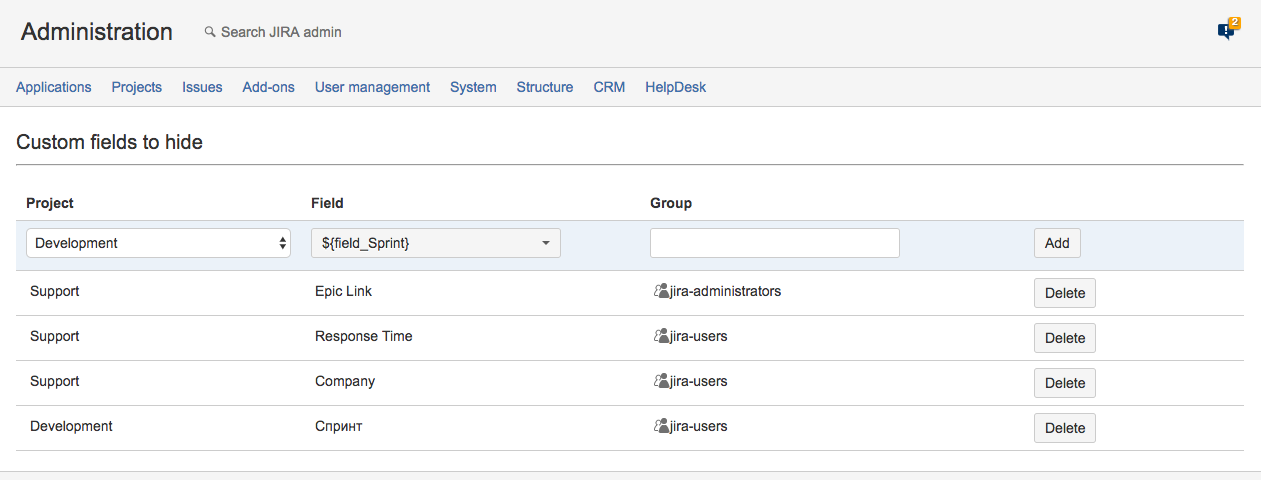Click group icon in Спринт row
The height and width of the screenshot is (480, 1261).
pyautogui.click(x=660, y=427)
